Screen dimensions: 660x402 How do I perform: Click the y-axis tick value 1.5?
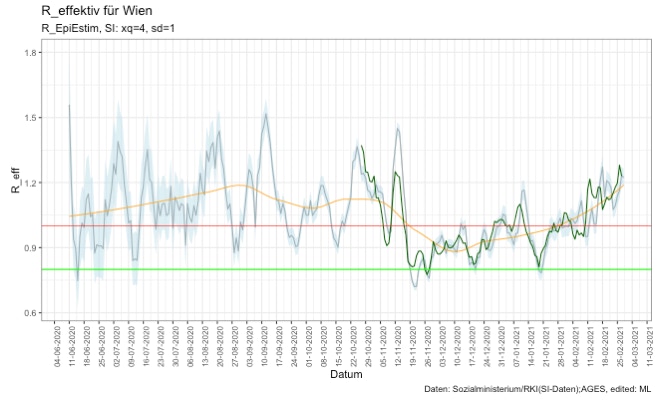tap(33, 118)
